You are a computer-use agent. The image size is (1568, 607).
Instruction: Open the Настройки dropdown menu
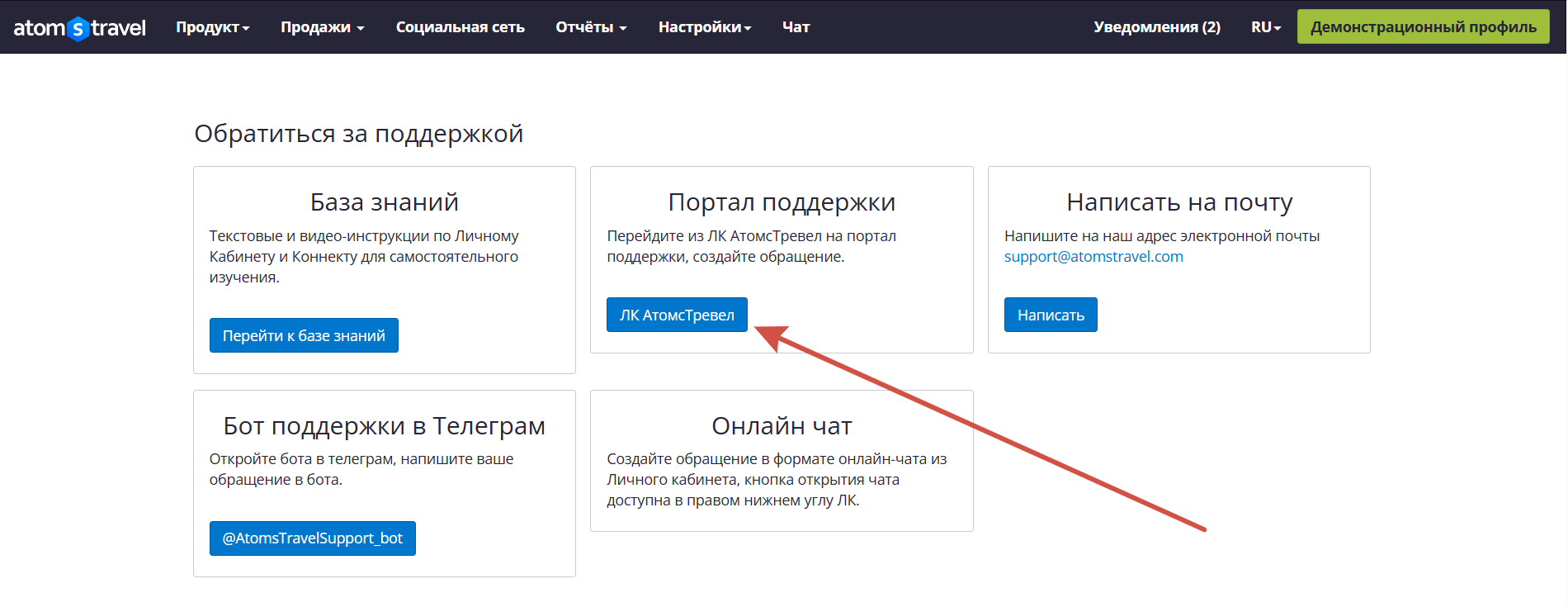pyautogui.click(x=705, y=27)
